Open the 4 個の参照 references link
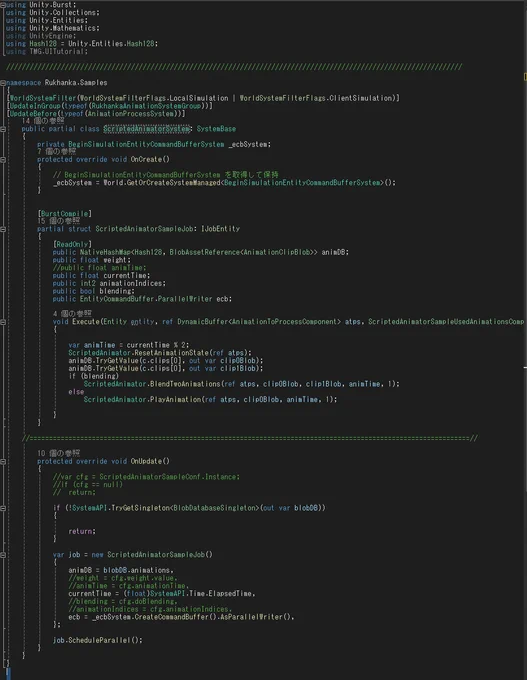This screenshot has height=680, width=527. [72, 314]
